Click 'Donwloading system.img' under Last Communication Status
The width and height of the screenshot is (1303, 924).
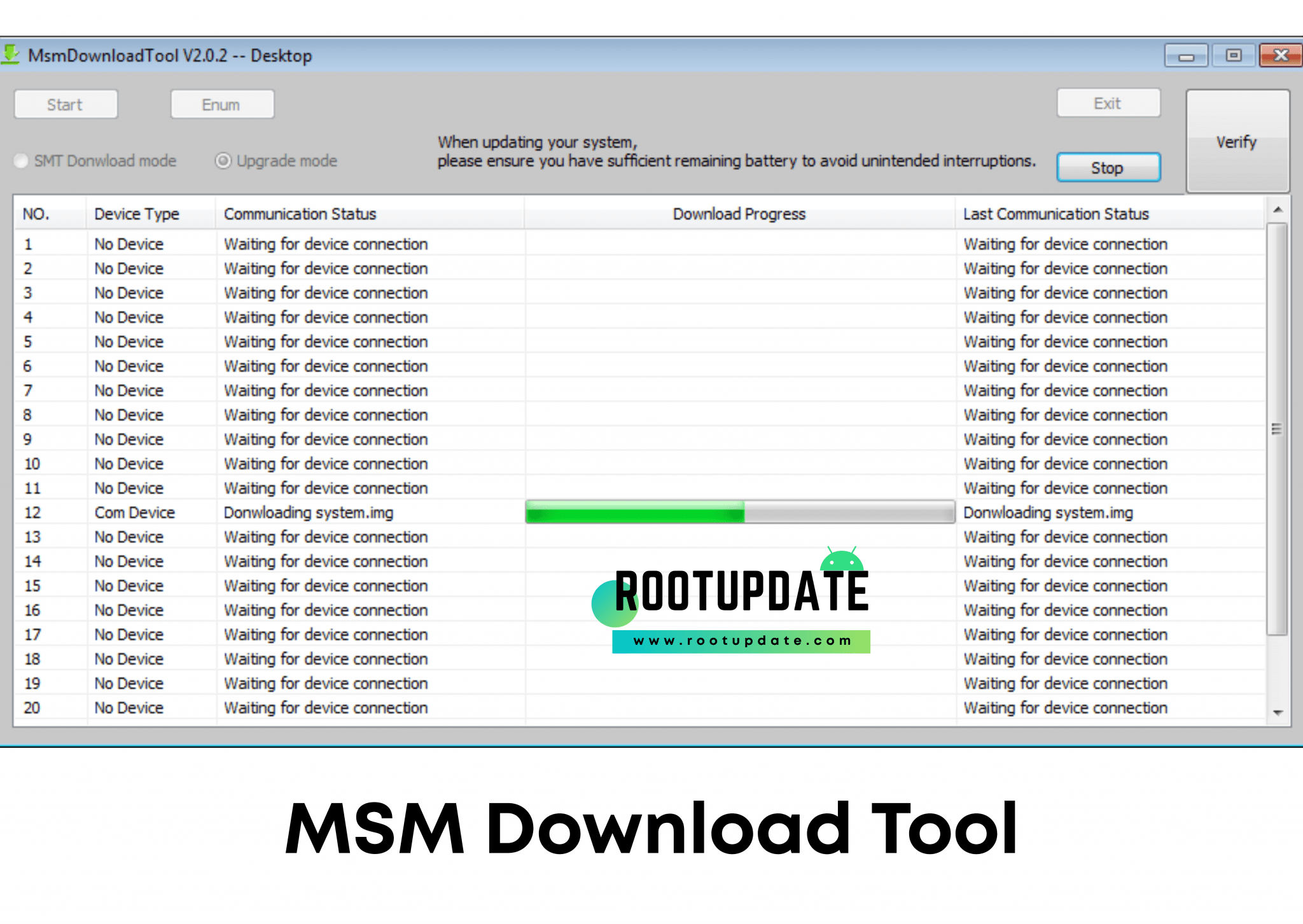click(x=1049, y=513)
